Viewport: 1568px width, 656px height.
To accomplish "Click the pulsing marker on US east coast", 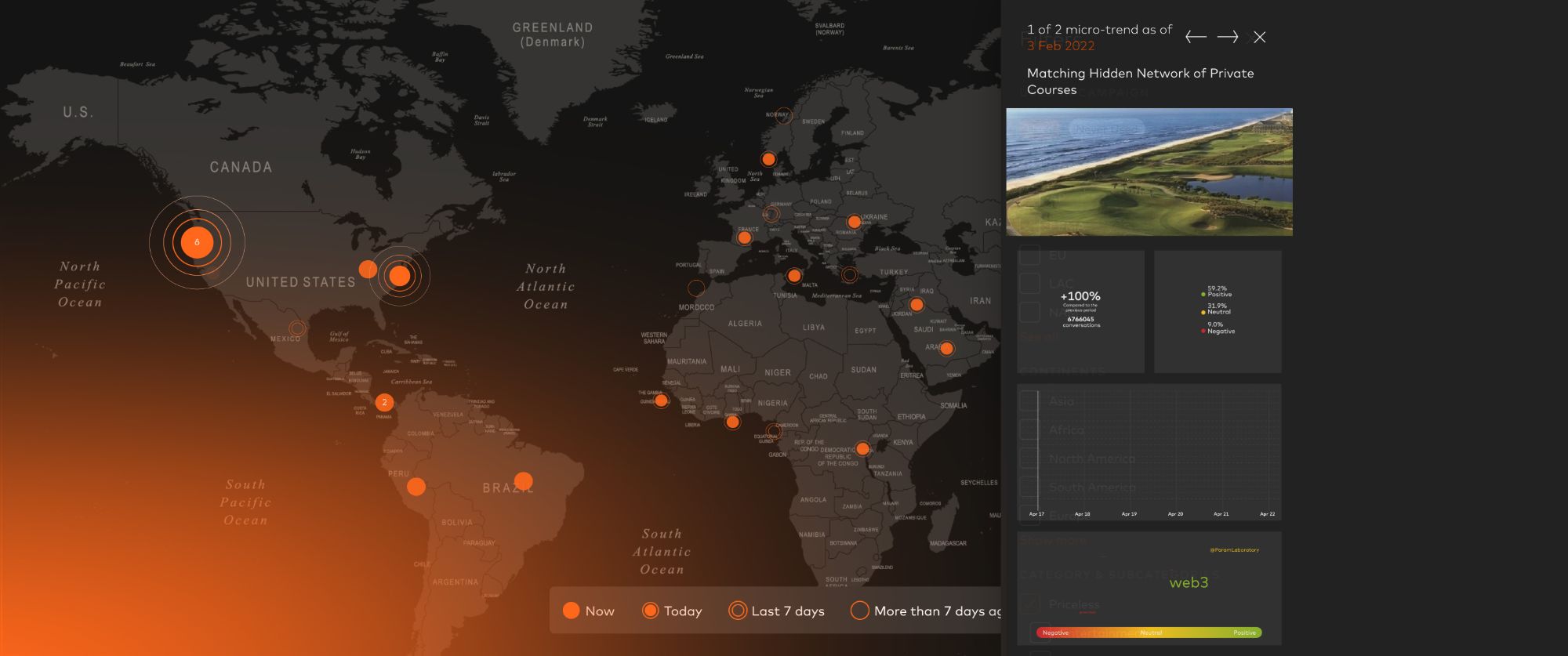I will [400, 276].
